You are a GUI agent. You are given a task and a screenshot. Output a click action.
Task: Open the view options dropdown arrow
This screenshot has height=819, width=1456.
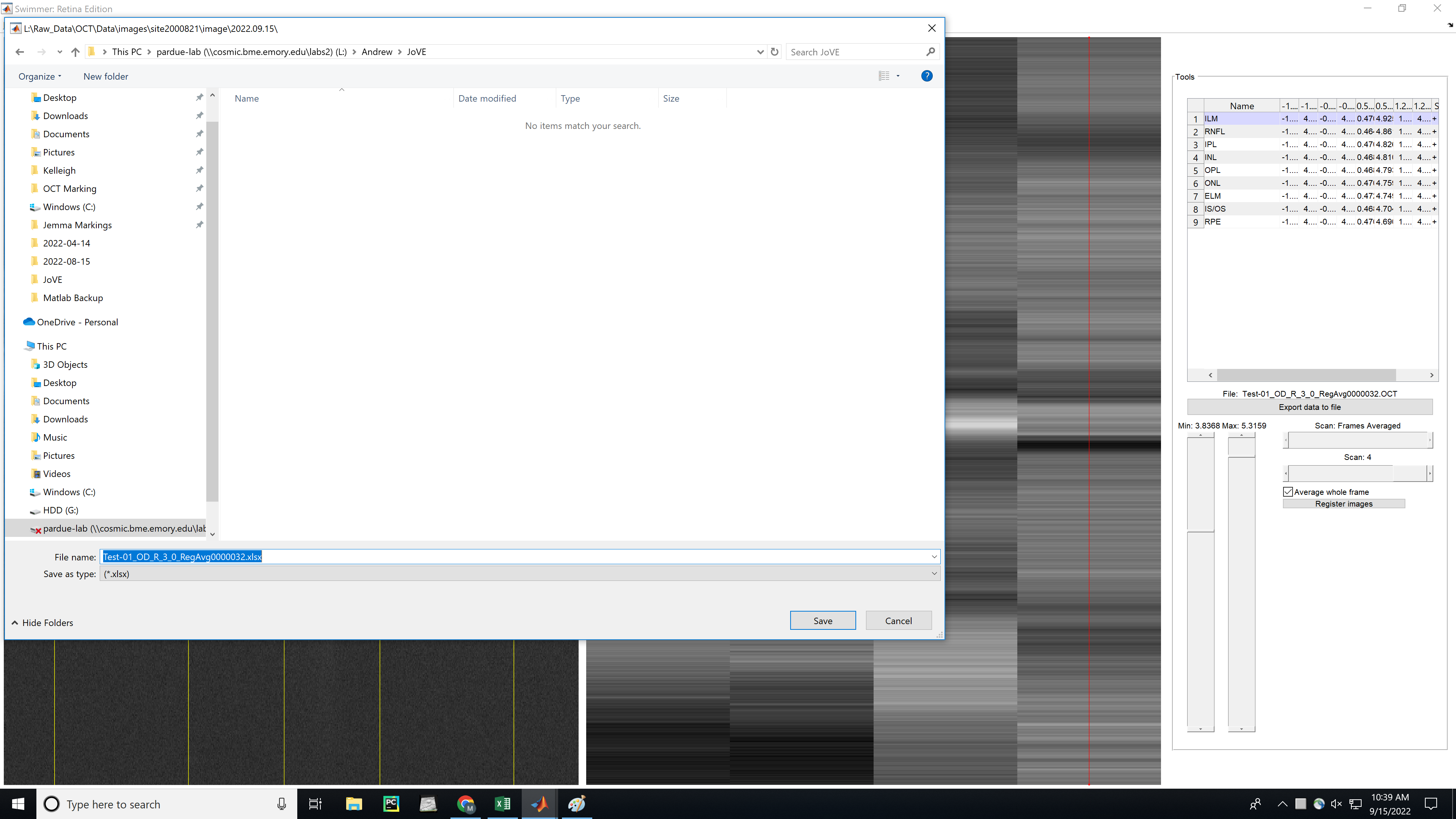pyautogui.click(x=897, y=76)
